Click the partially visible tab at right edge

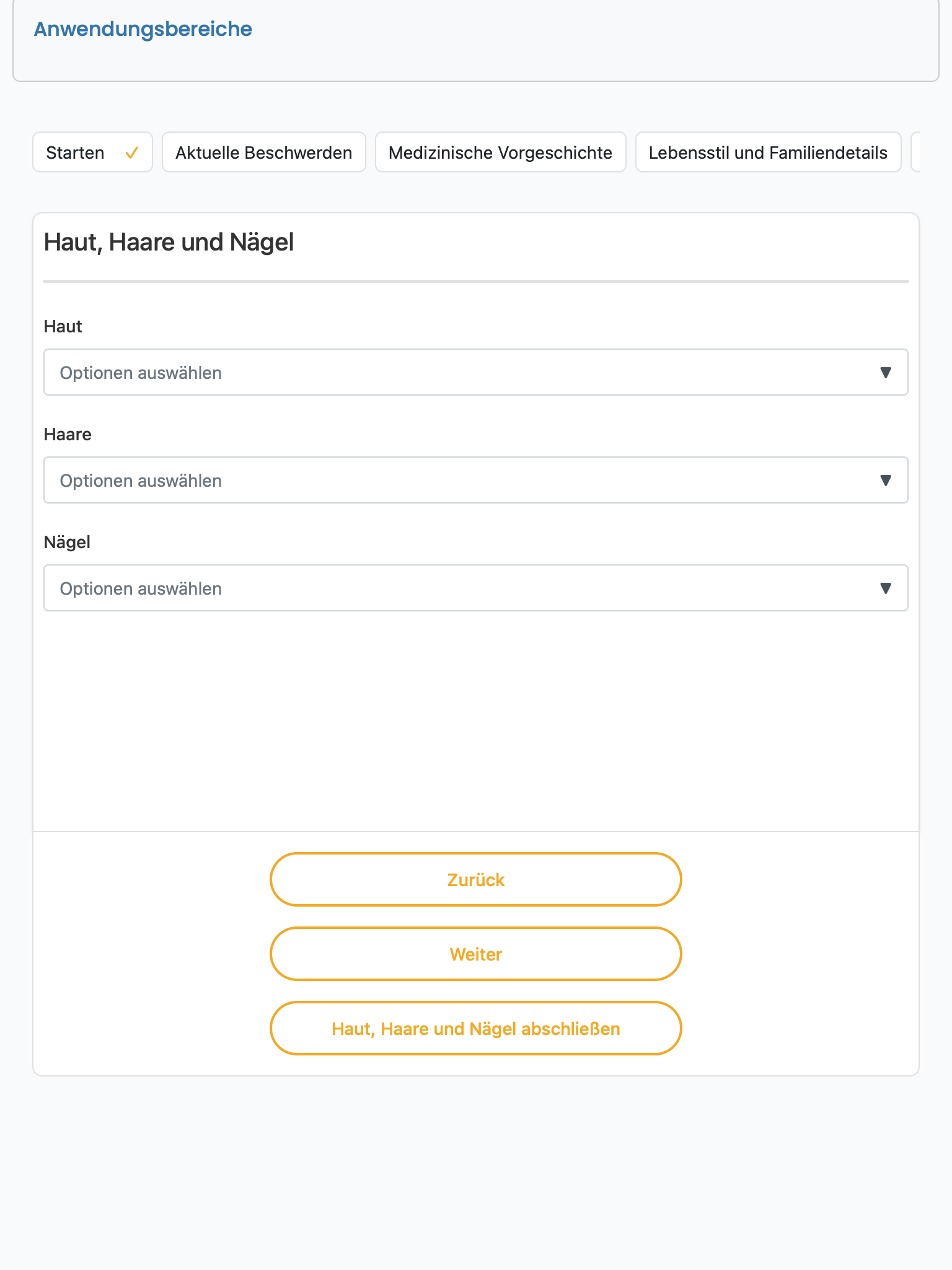[x=915, y=152]
